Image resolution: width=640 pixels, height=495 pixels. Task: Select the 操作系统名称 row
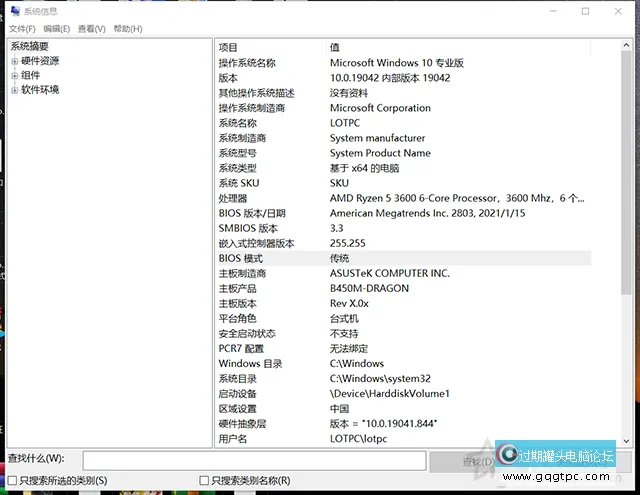[403, 63]
